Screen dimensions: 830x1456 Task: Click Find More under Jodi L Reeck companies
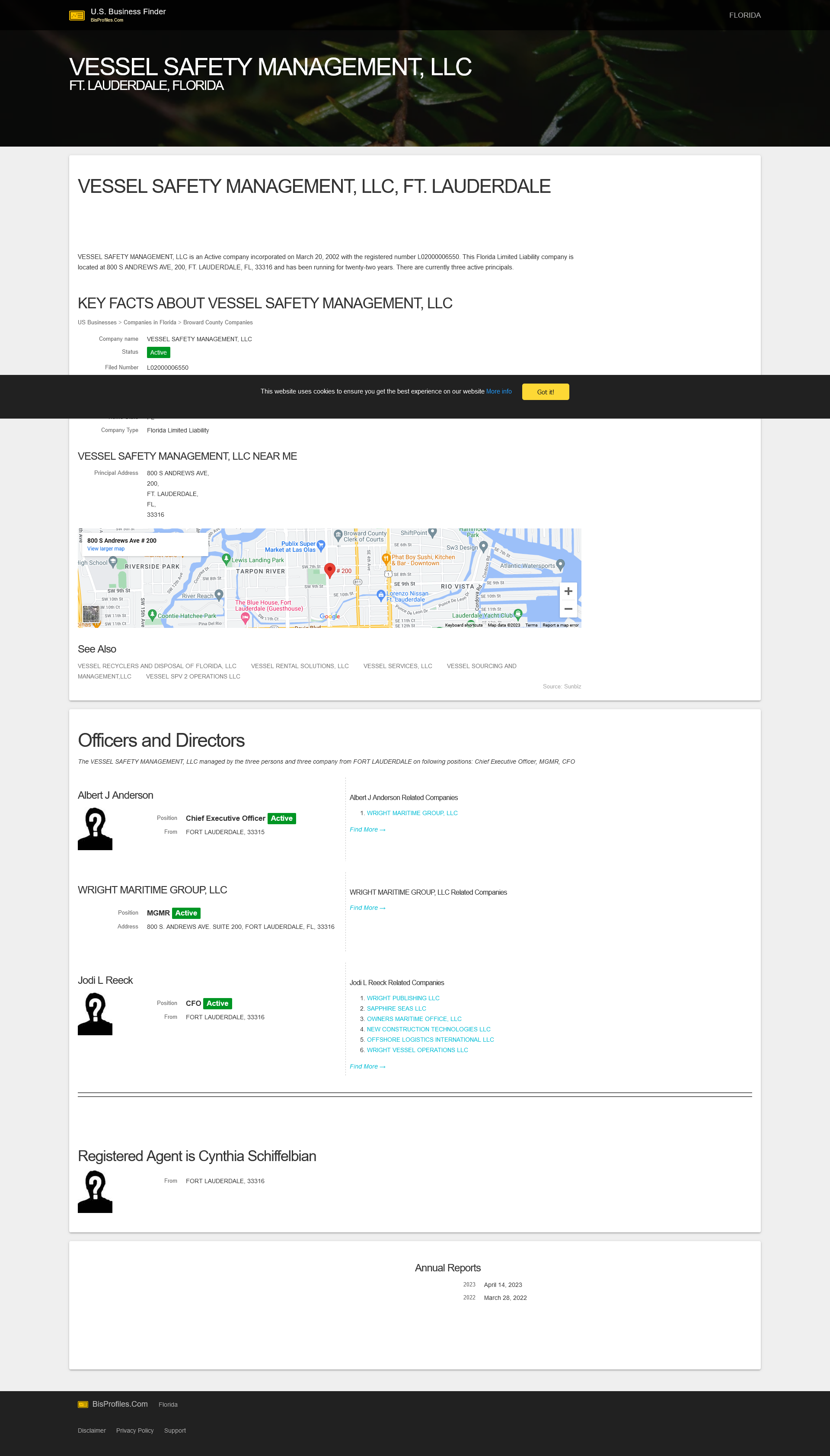click(x=367, y=1066)
